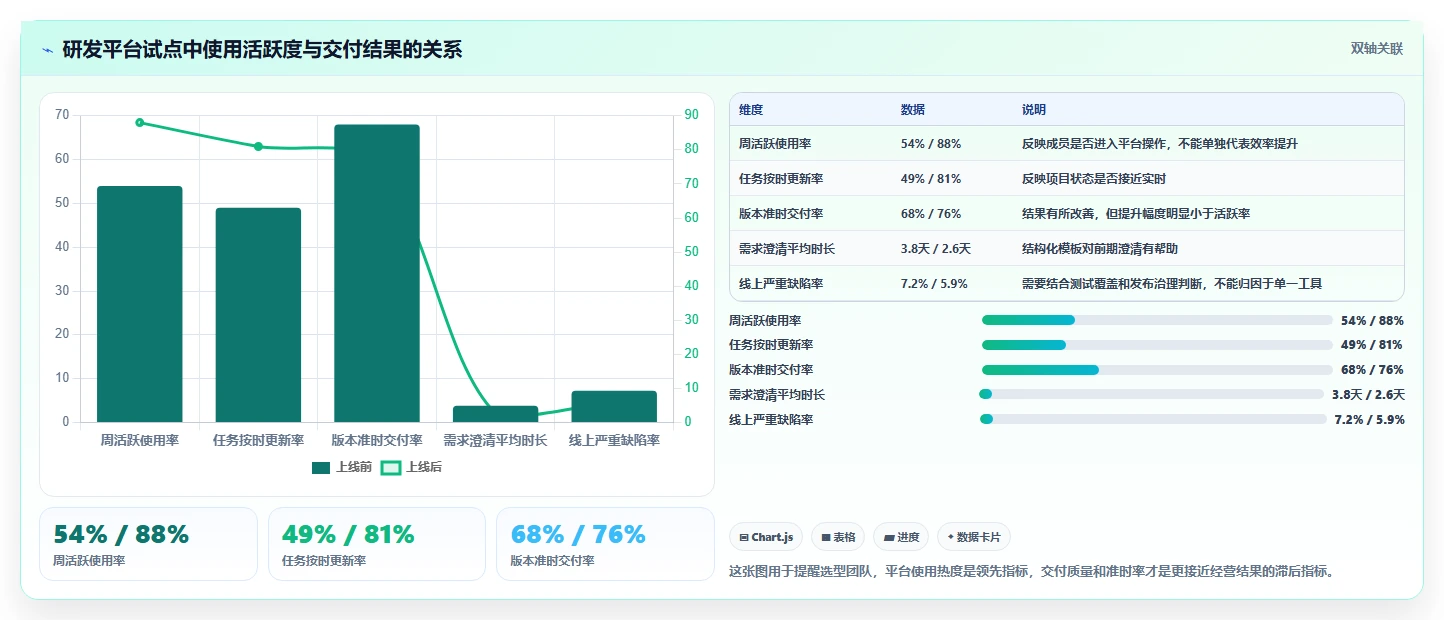Click the table cell 7.2% / 5.9%
The image size is (1444, 620).
934,284
